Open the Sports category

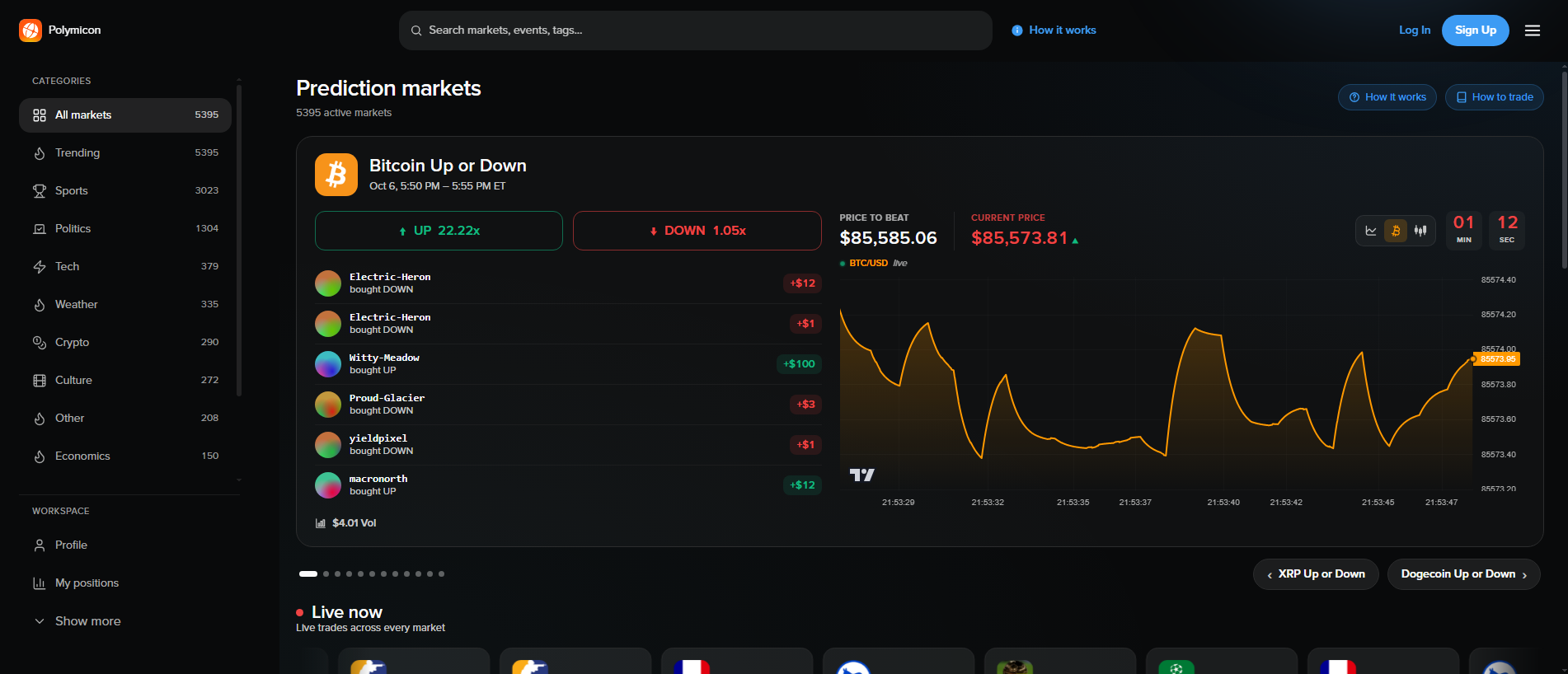tap(125, 191)
